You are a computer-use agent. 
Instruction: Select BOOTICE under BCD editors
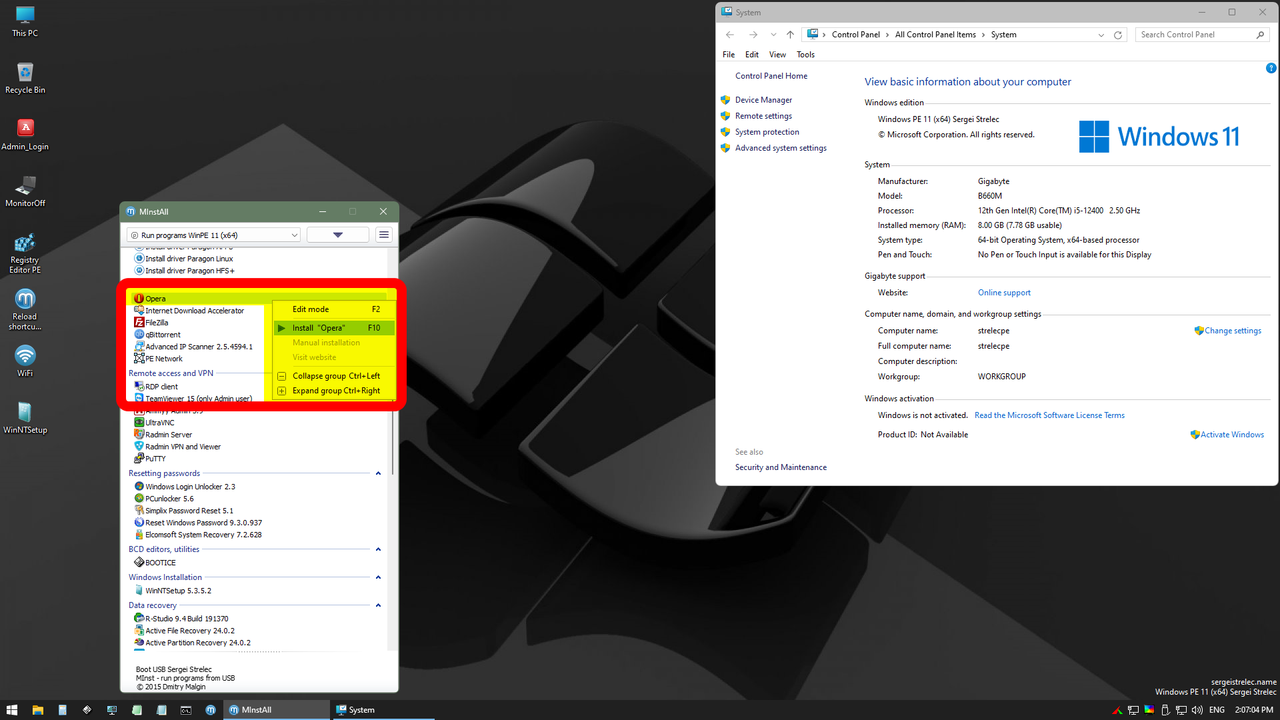139,562
